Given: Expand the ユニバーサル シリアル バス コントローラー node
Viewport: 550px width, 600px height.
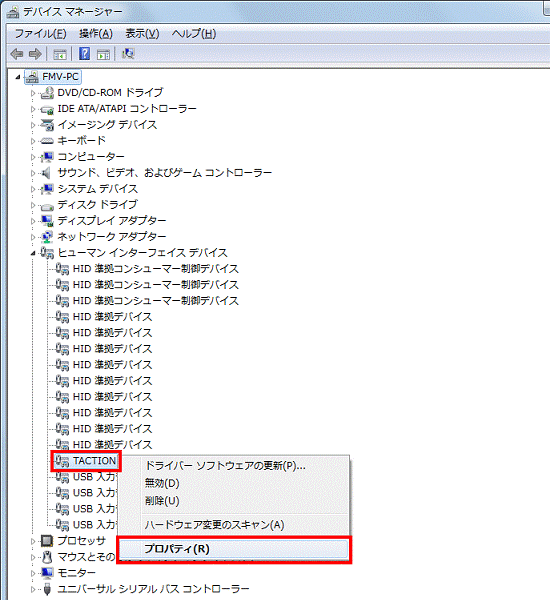Looking at the screenshot, I should [x=33, y=589].
